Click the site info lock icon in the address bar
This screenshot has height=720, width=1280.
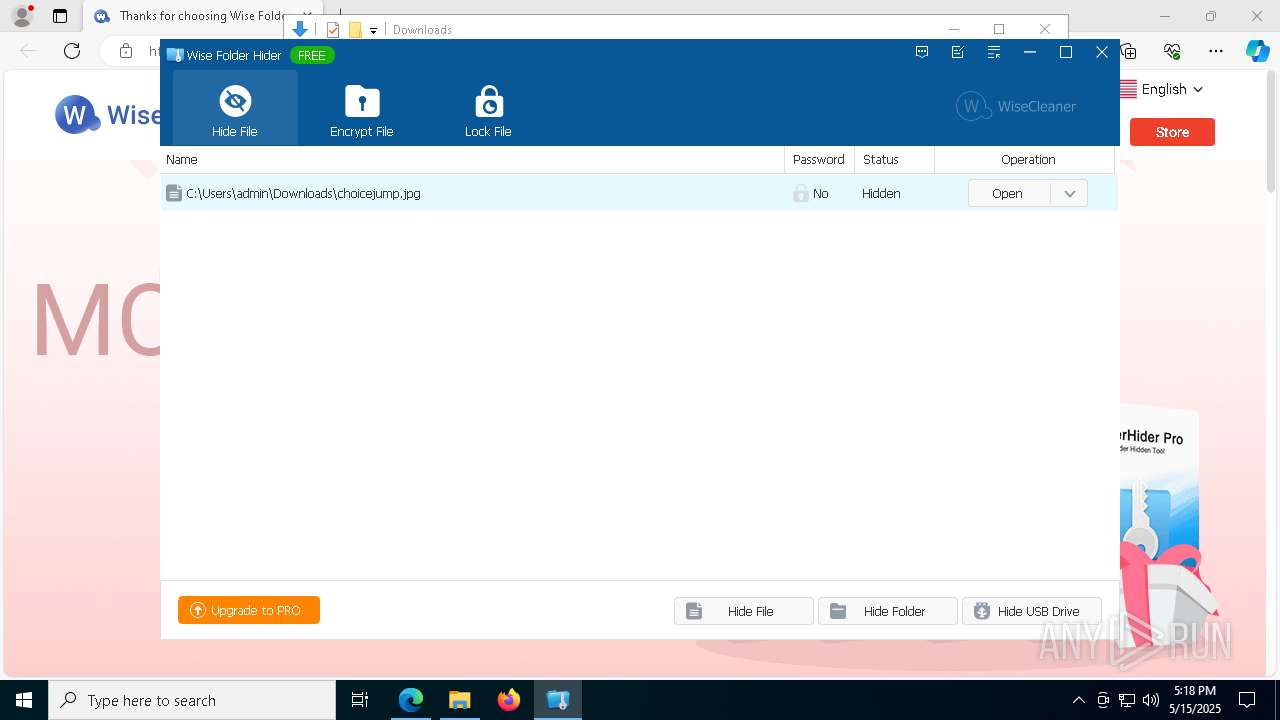(x=126, y=51)
